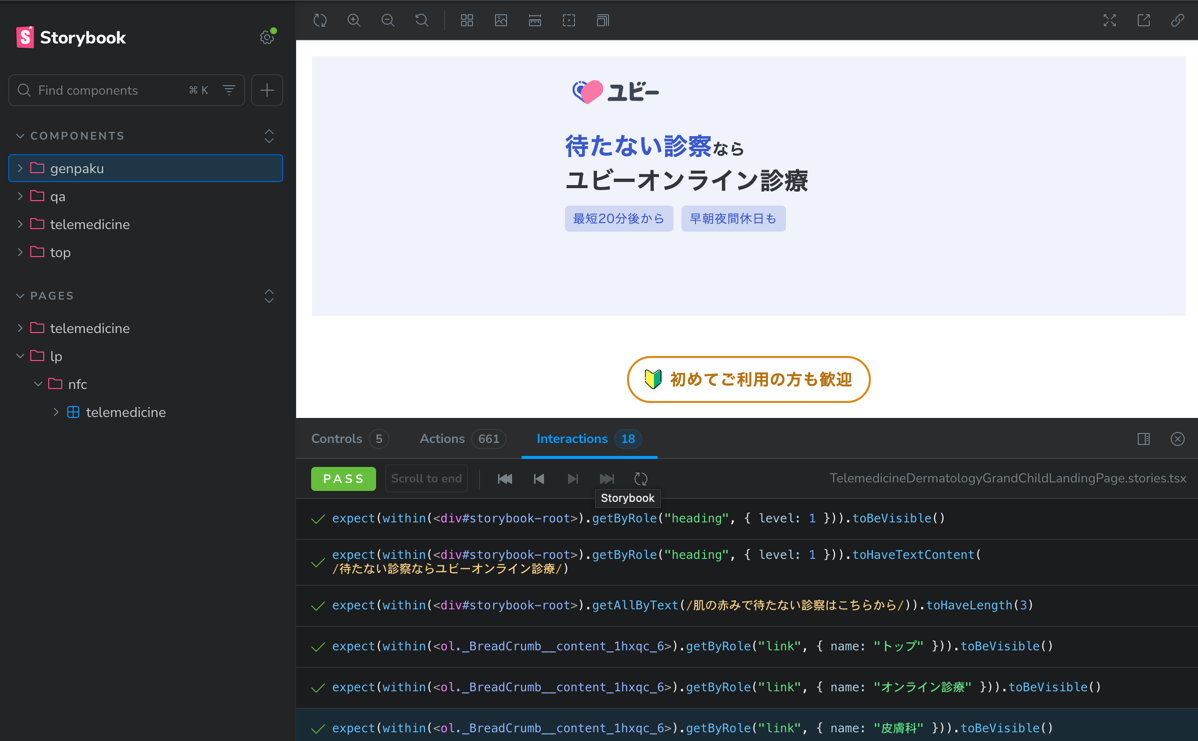Click the green PASS status badge
Screen dimensions: 1198x741
343,478
